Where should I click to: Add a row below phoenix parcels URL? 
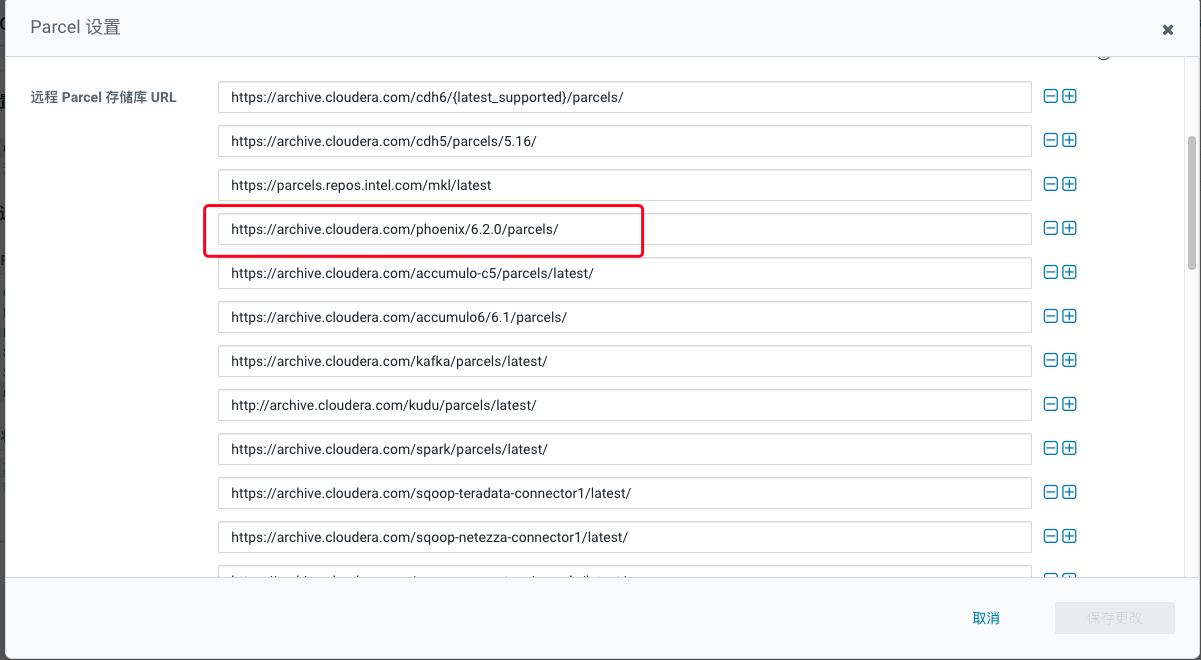pyautogui.click(x=1069, y=229)
